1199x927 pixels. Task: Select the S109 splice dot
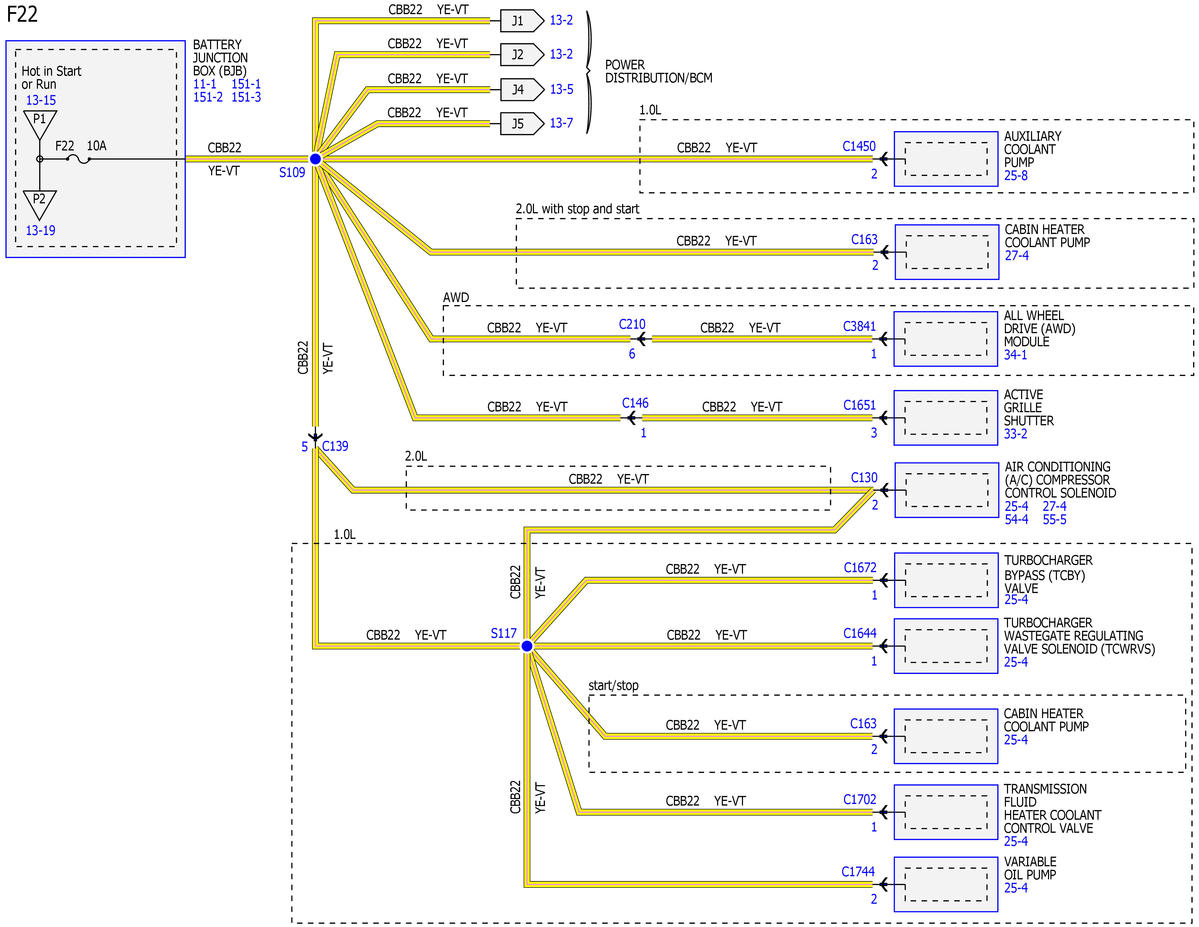[315, 159]
